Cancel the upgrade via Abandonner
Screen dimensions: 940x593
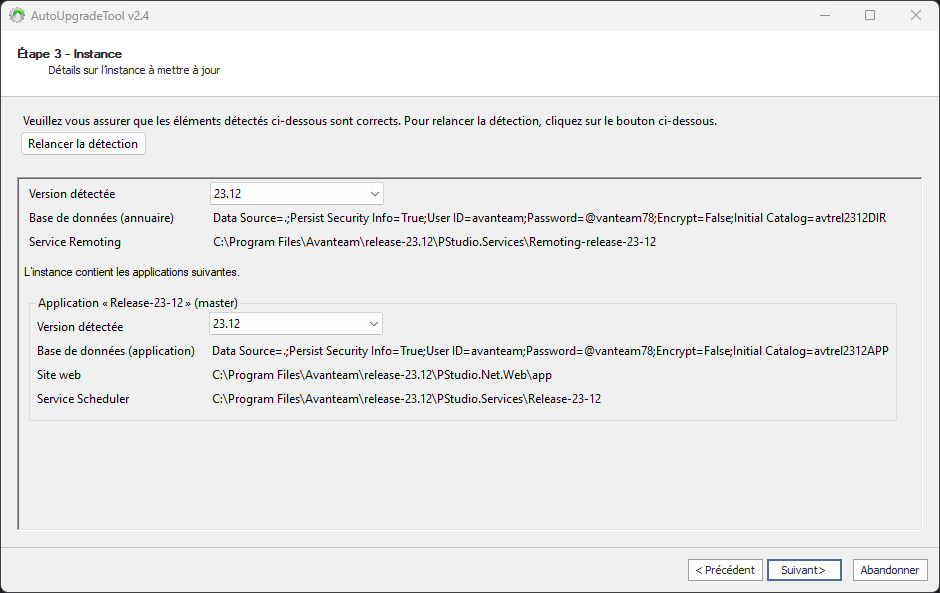[x=890, y=570]
